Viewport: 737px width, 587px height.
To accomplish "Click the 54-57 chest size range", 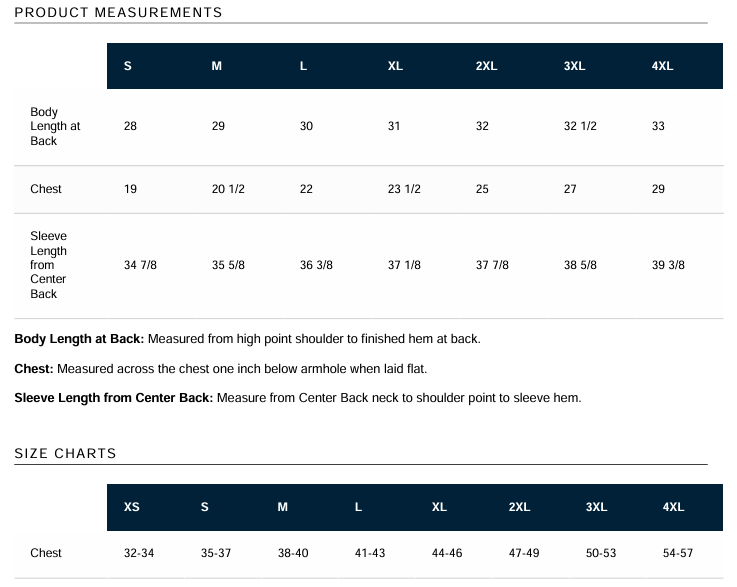I will point(677,553).
